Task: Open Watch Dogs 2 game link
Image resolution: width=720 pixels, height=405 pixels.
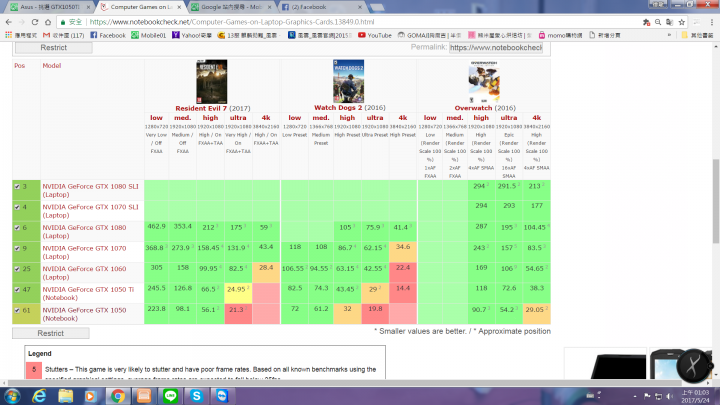Action: [338, 107]
